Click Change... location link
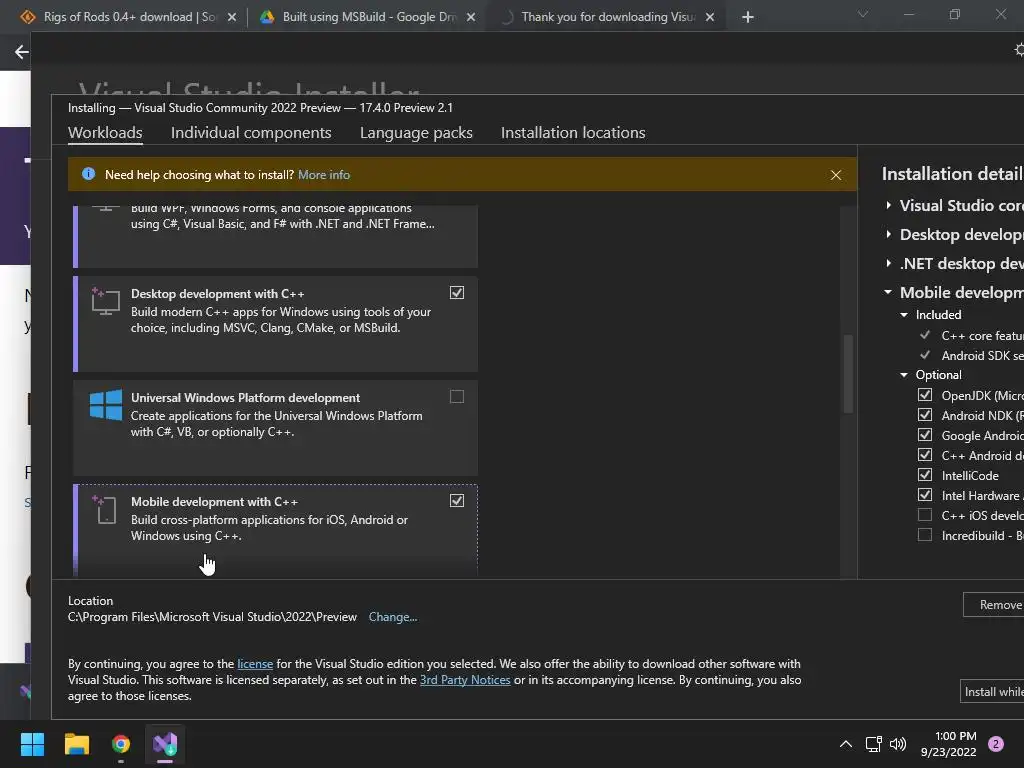 392,617
